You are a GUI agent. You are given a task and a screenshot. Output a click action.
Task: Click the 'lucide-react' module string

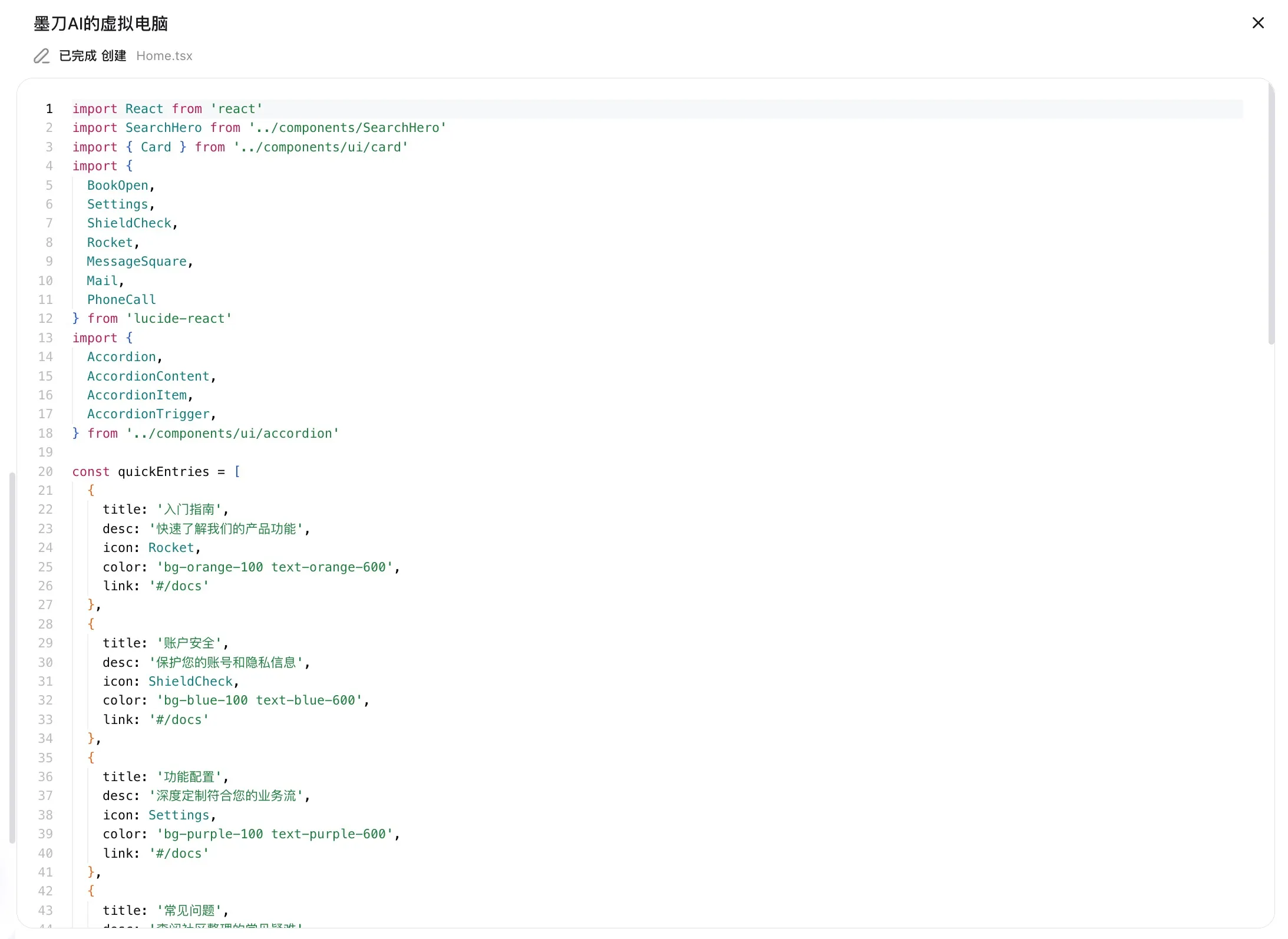[179, 319]
